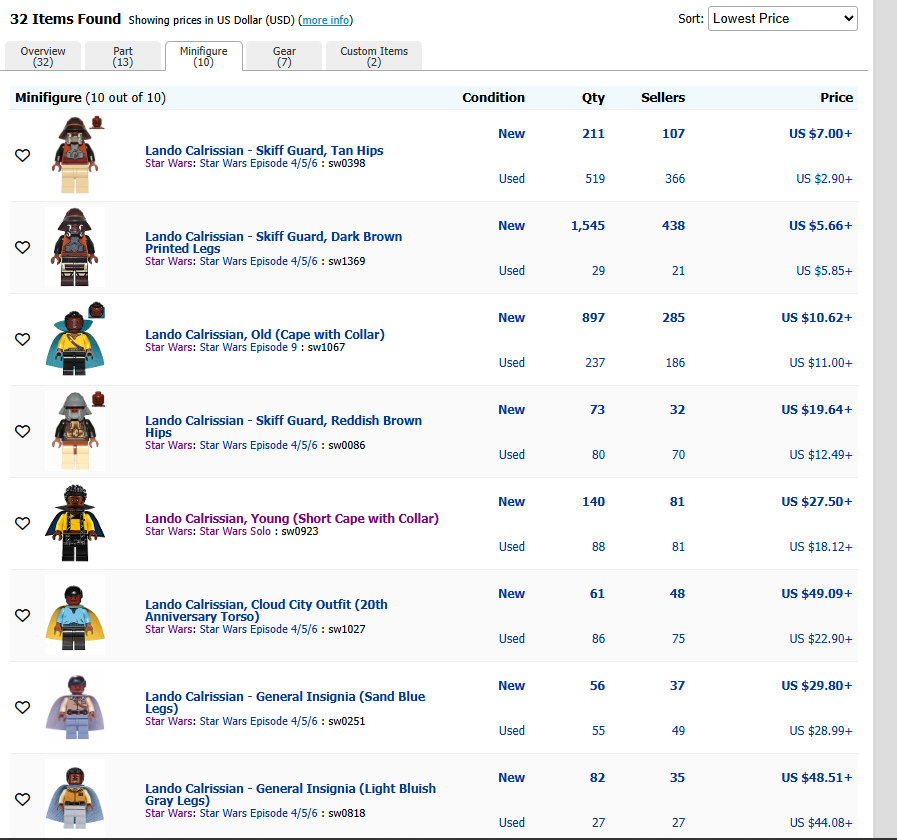The height and width of the screenshot is (840, 897).
Task: Click Star Wars category link under sw0398
Action: point(169,163)
